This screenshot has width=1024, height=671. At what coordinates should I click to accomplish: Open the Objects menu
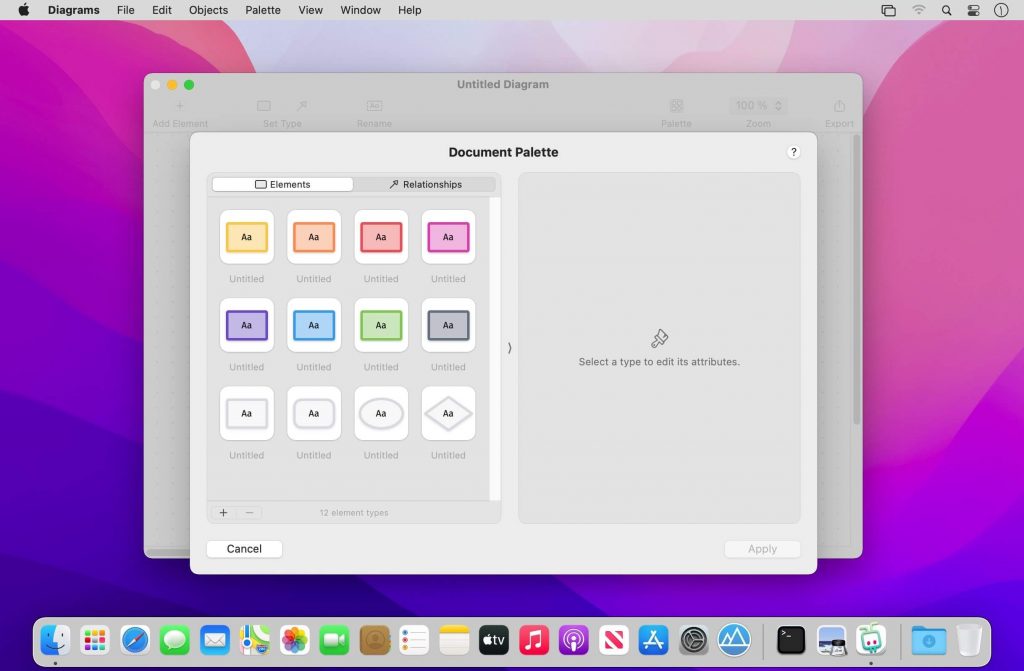click(209, 10)
